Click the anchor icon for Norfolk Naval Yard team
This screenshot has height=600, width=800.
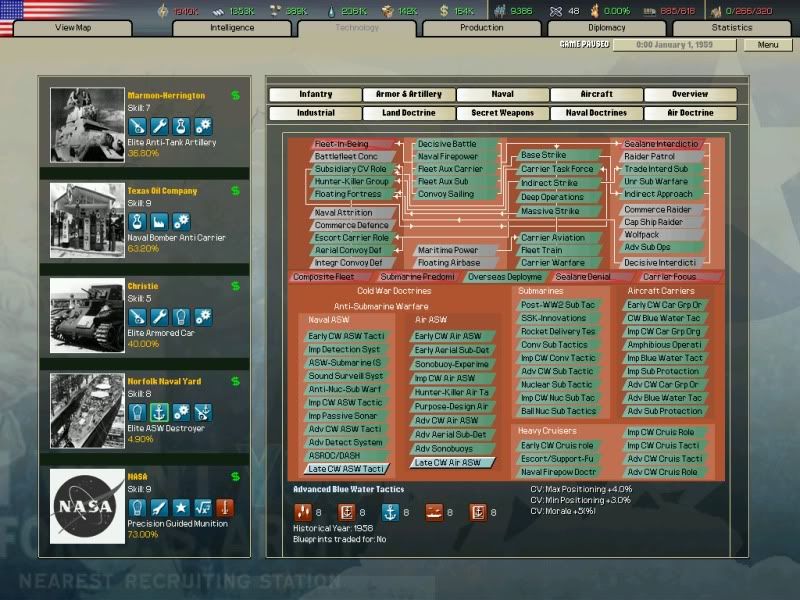click(x=160, y=413)
